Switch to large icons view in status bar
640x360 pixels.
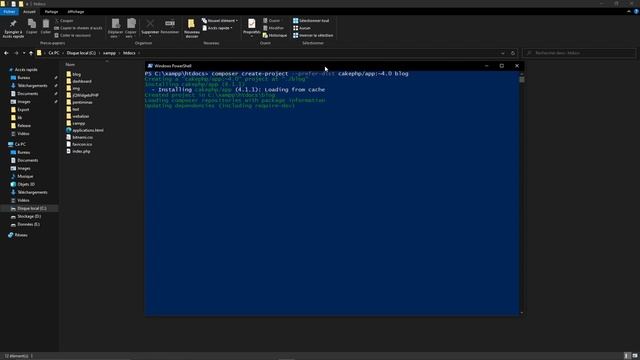(x=635, y=356)
